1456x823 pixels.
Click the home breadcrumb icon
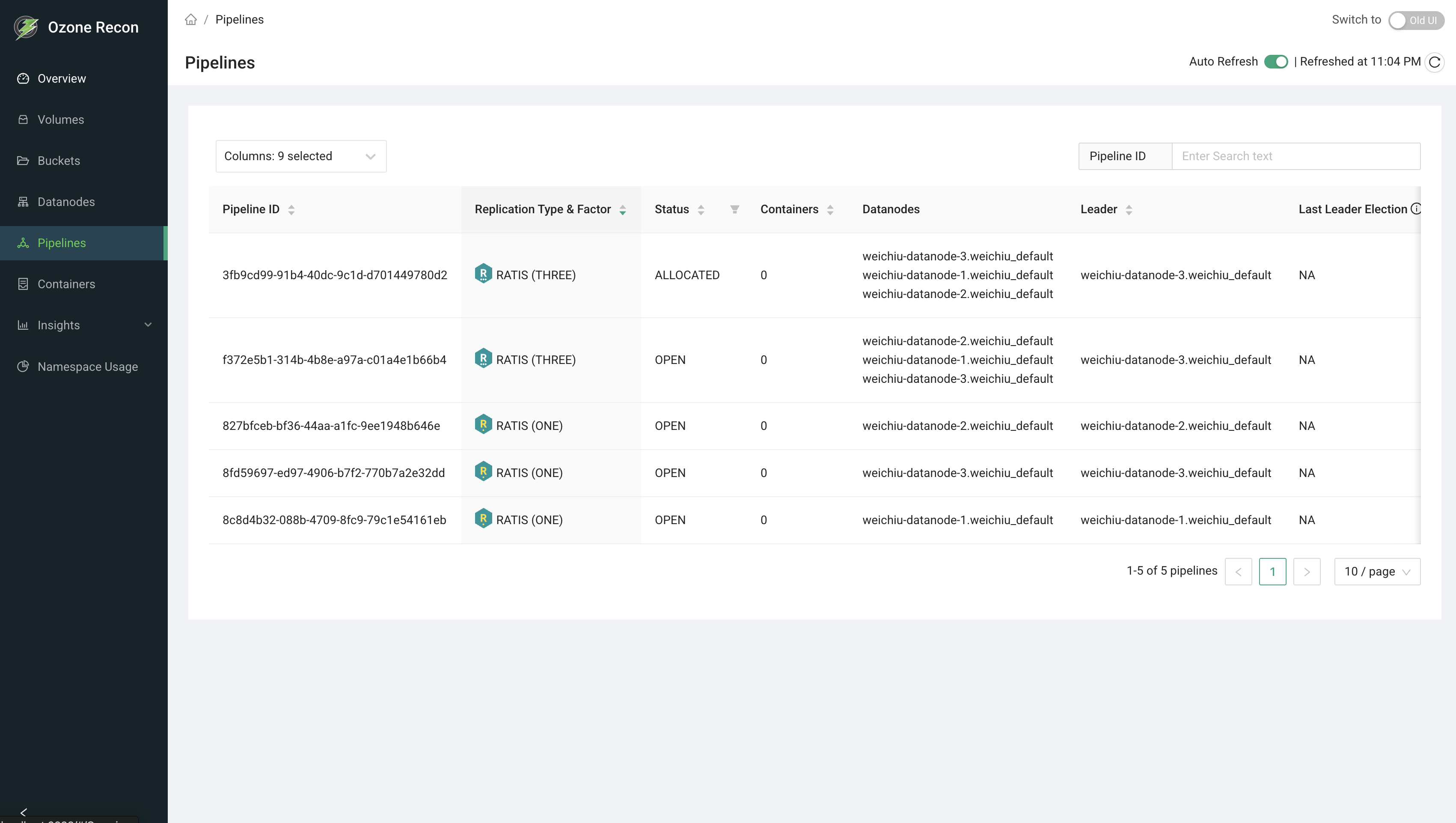point(190,19)
